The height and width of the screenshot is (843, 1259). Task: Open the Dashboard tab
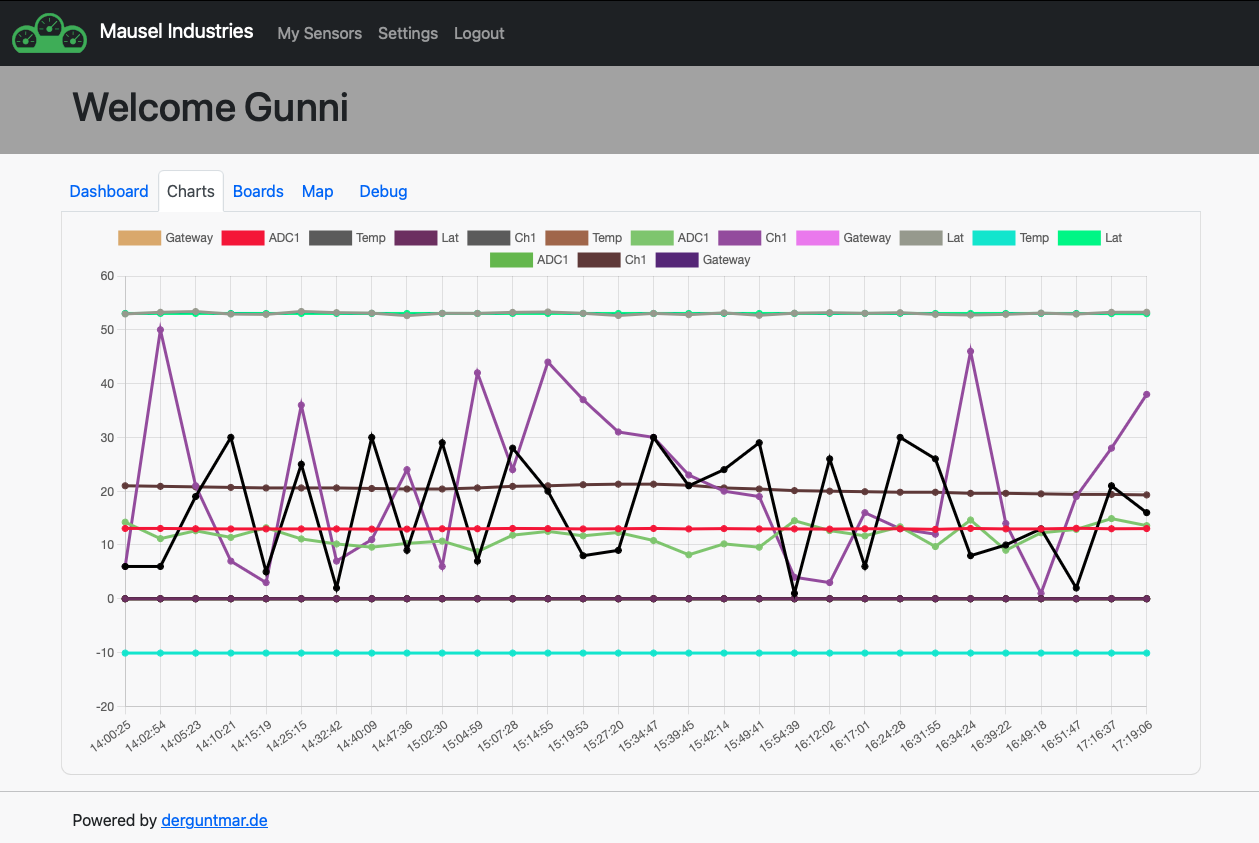(x=109, y=191)
